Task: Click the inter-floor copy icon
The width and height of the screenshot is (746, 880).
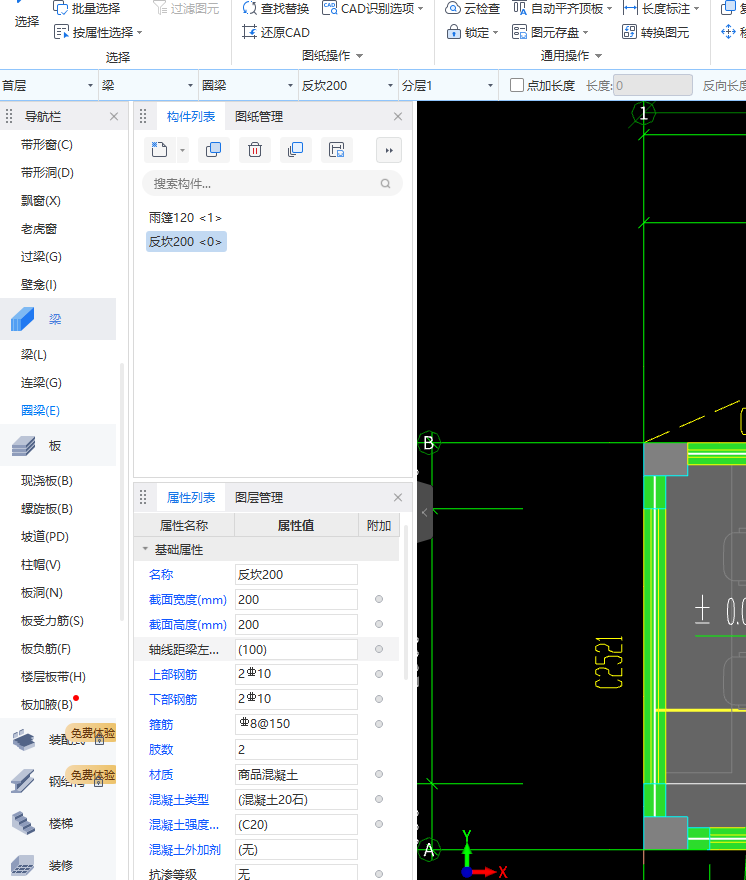Action: tap(295, 150)
